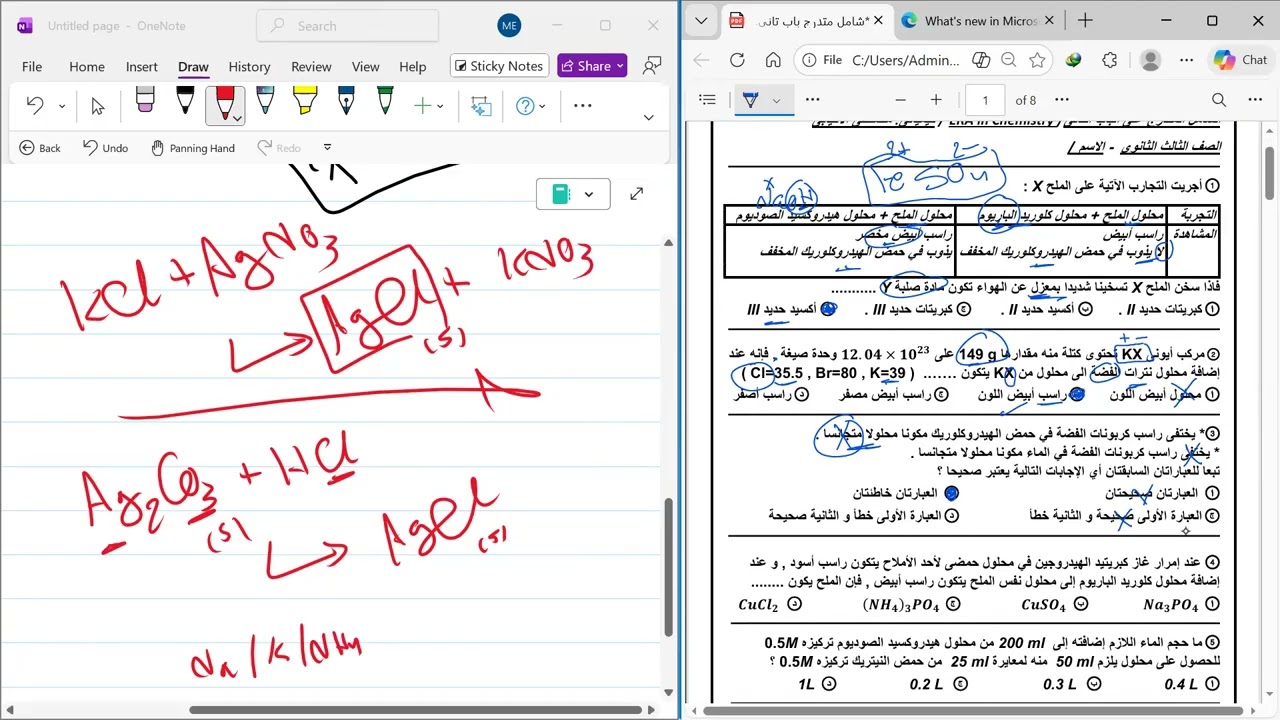The image size is (1280, 720).
Task: Open more ribbon commands ellipsis in OneNote
Action: (583, 105)
